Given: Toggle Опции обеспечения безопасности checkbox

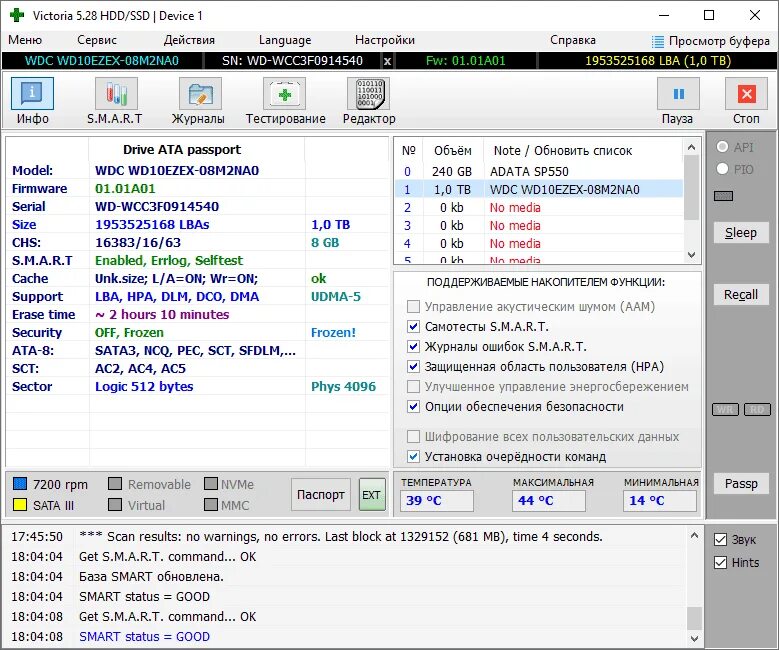Looking at the screenshot, I should click(413, 406).
